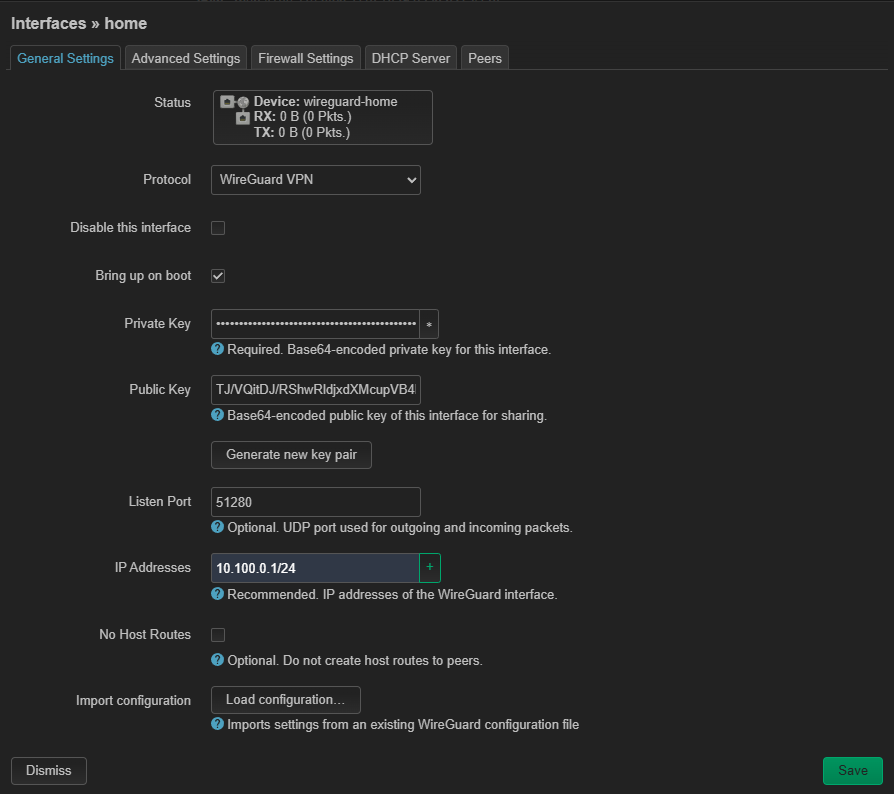
Task: Click the No Host Routes help icon
Action: click(217, 660)
